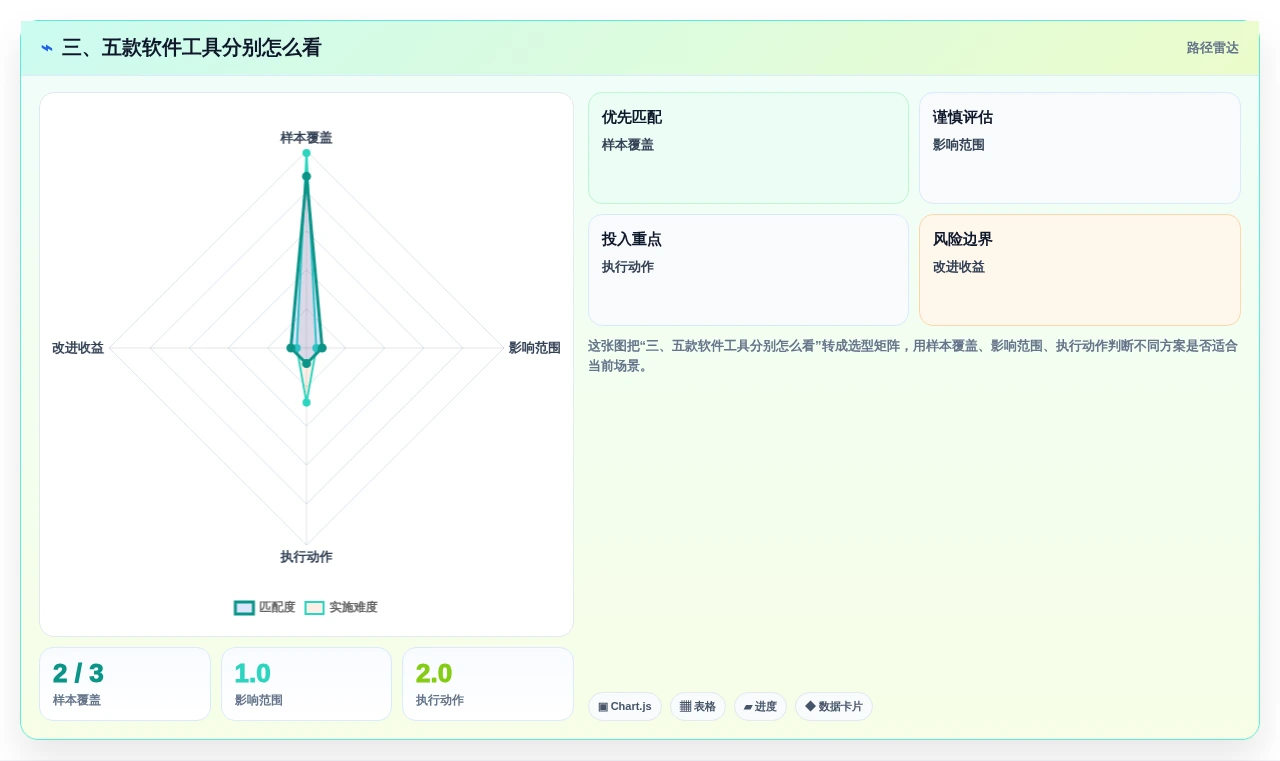Click the 实施难度 legend label
The width and height of the screenshot is (1280, 761).
(354, 607)
